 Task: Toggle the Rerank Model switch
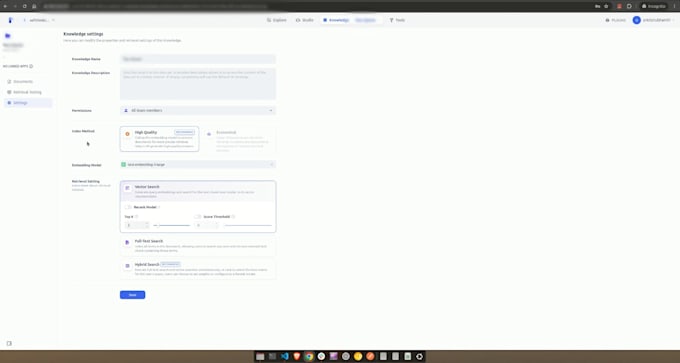(x=128, y=207)
